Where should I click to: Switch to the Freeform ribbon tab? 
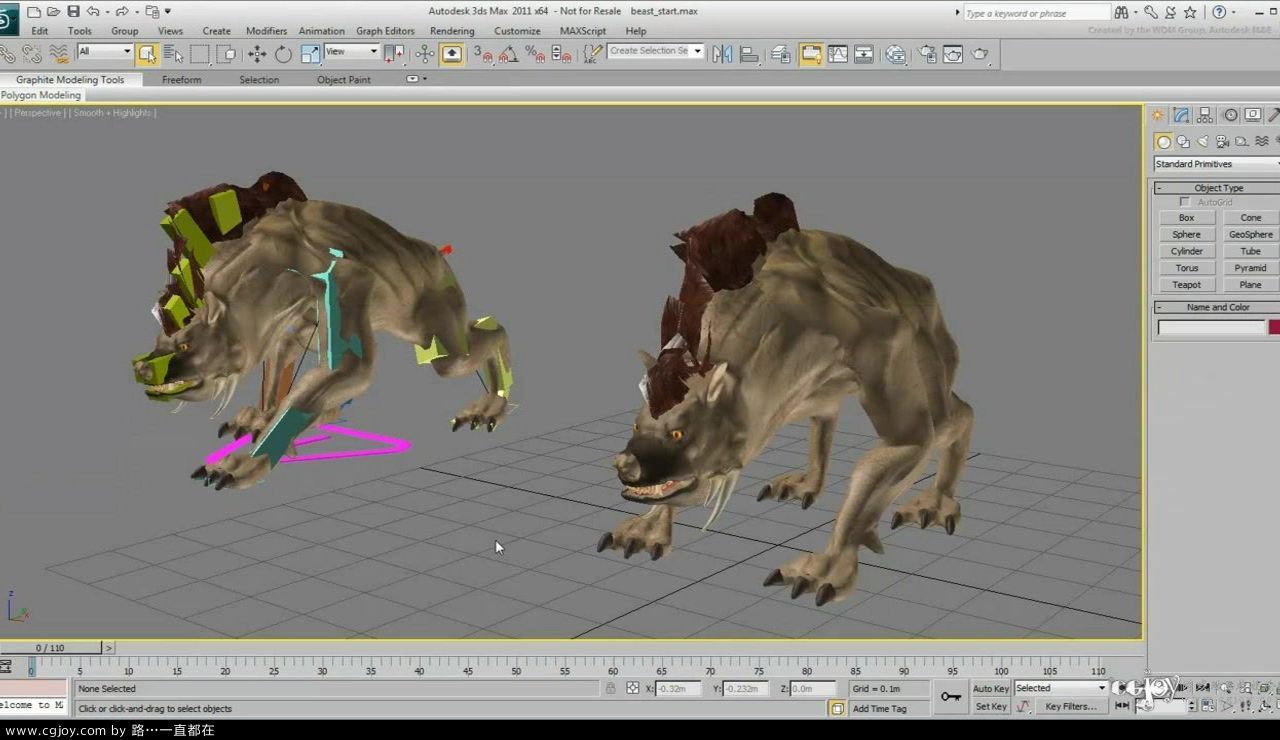pos(181,80)
